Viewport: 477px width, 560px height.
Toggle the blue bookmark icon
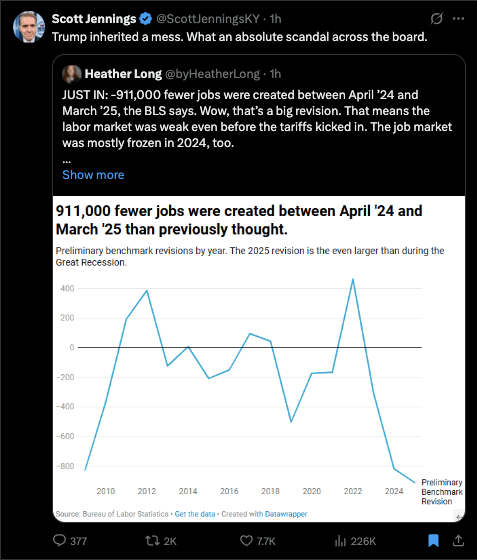click(x=433, y=540)
